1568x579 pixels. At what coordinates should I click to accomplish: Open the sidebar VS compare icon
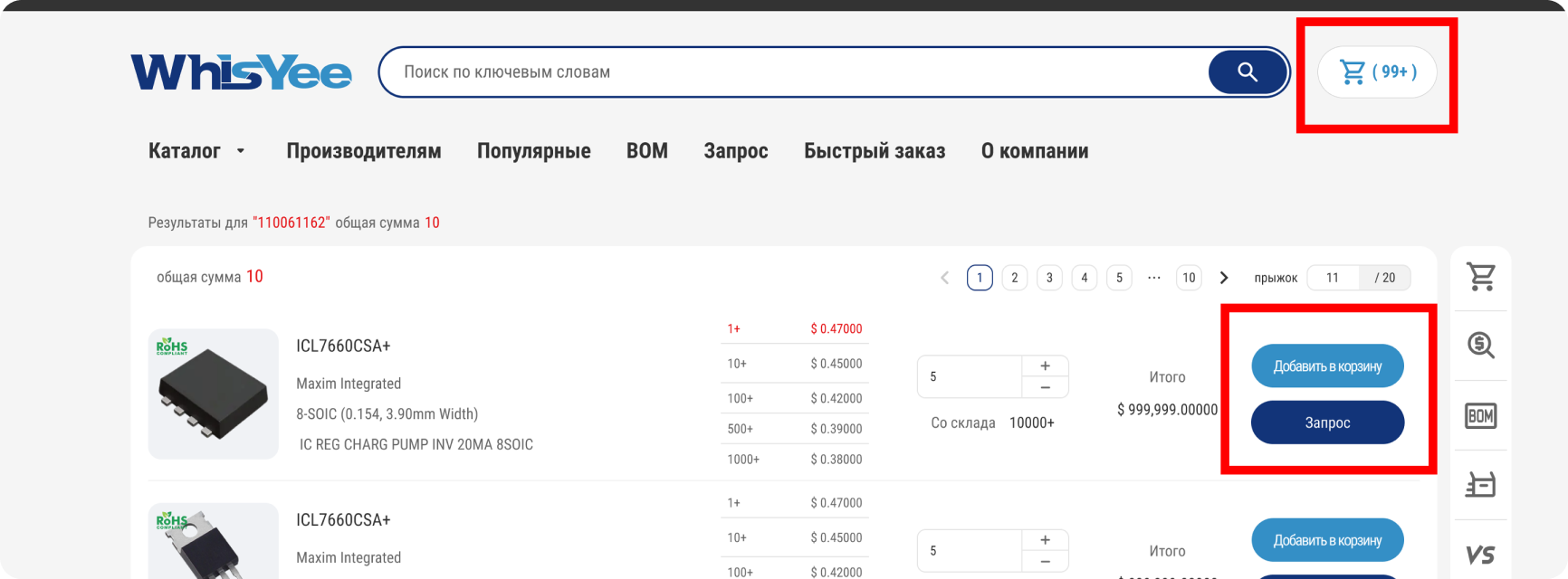[x=1481, y=554]
